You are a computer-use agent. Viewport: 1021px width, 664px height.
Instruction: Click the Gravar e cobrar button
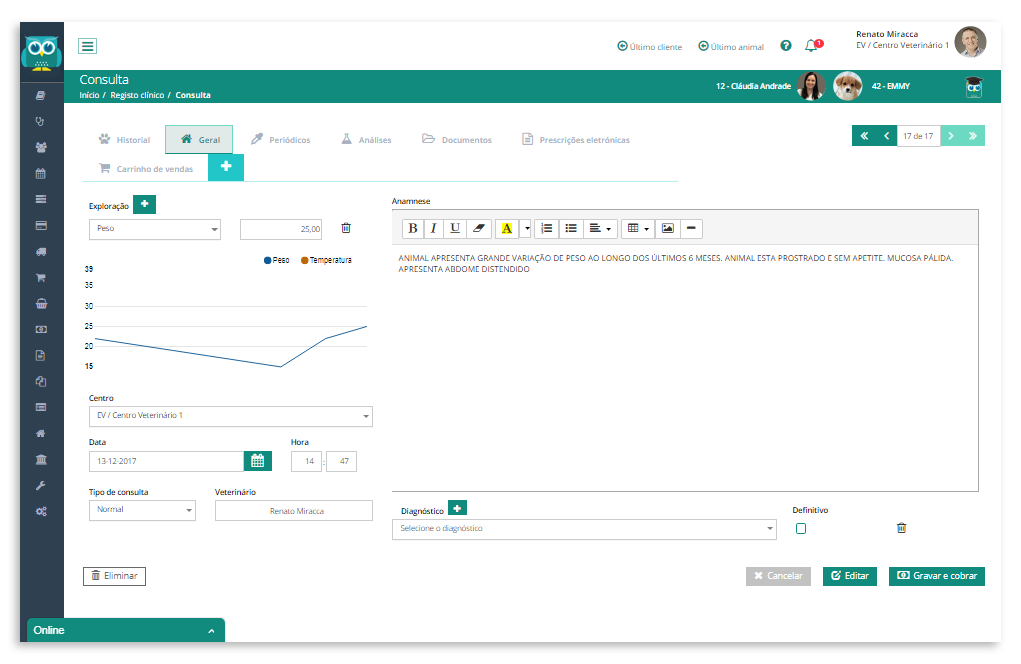[x=936, y=576]
